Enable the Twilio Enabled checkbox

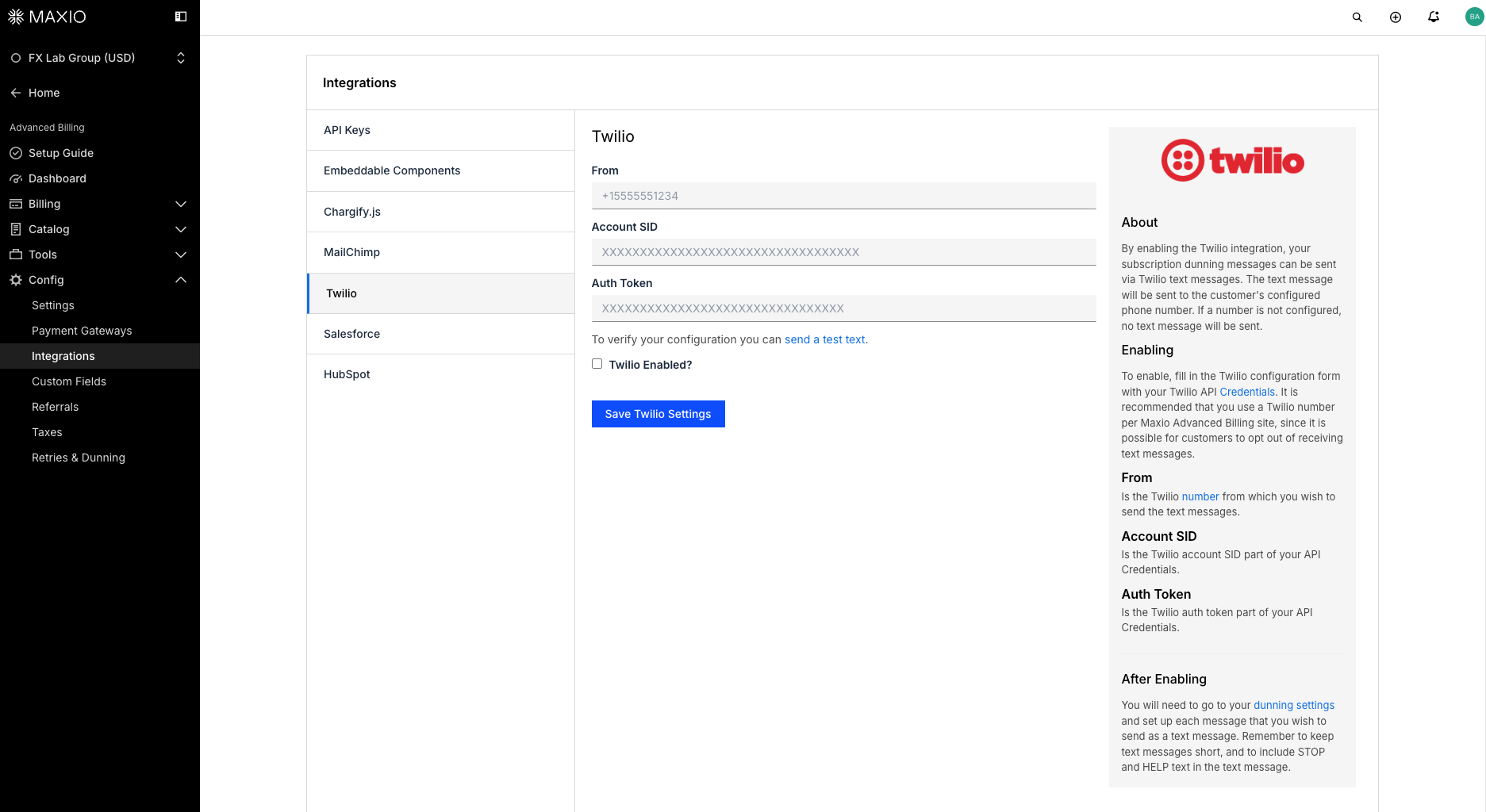(x=597, y=364)
